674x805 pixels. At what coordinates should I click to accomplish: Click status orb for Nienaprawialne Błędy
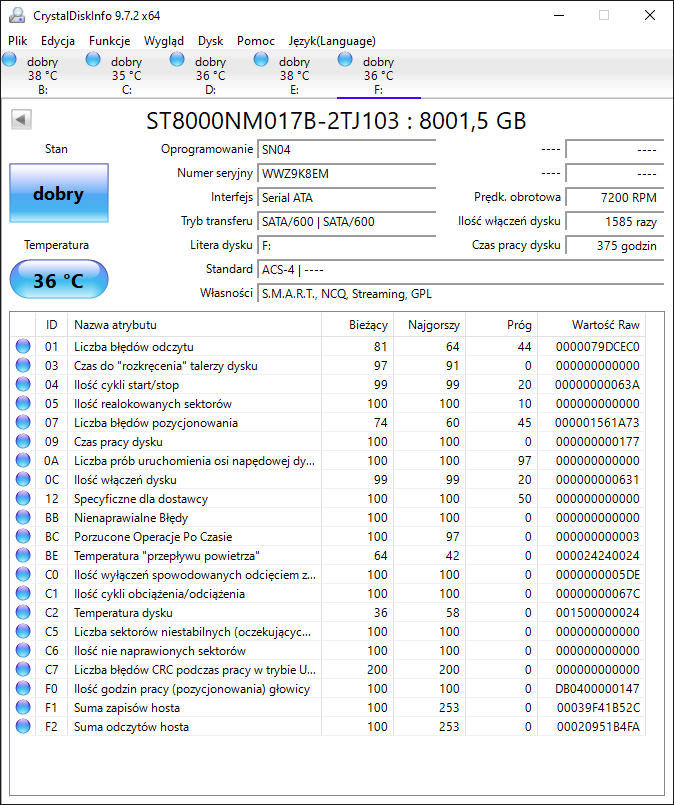pyautogui.click(x=23, y=518)
